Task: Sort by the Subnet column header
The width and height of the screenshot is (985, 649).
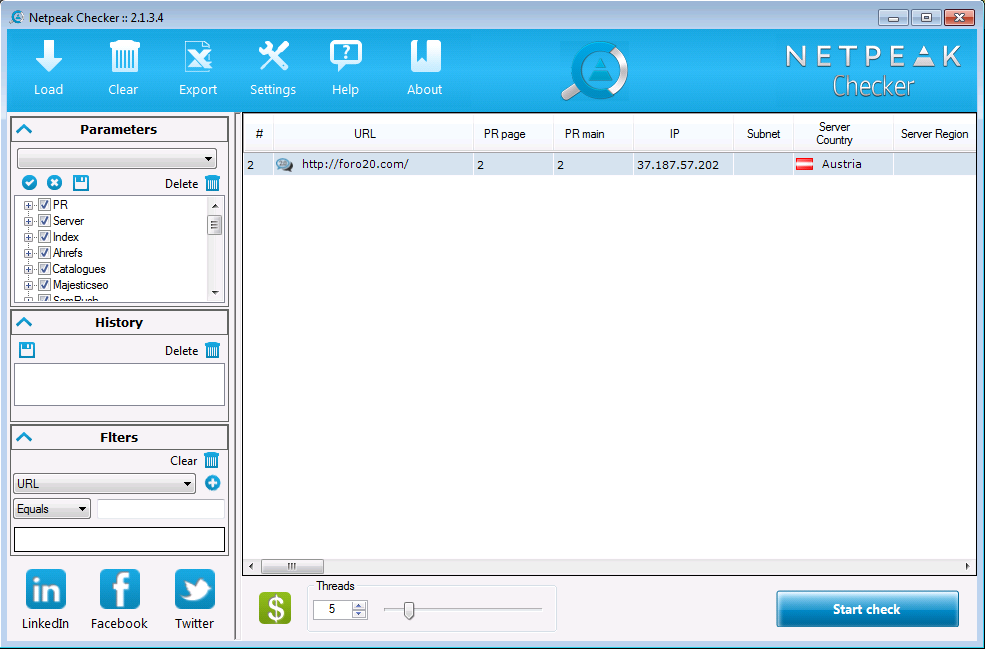Action: click(x=763, y=134)
